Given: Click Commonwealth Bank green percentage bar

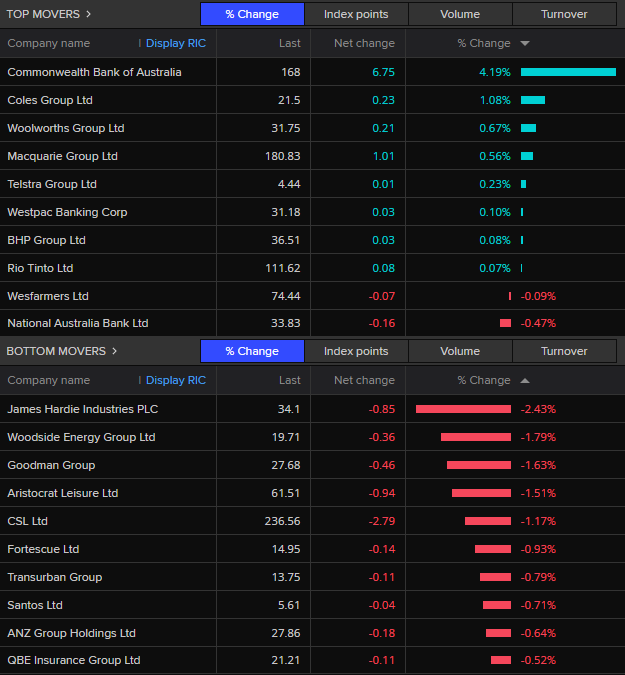Looking at the screenshot, I should [x=568, y=72].
